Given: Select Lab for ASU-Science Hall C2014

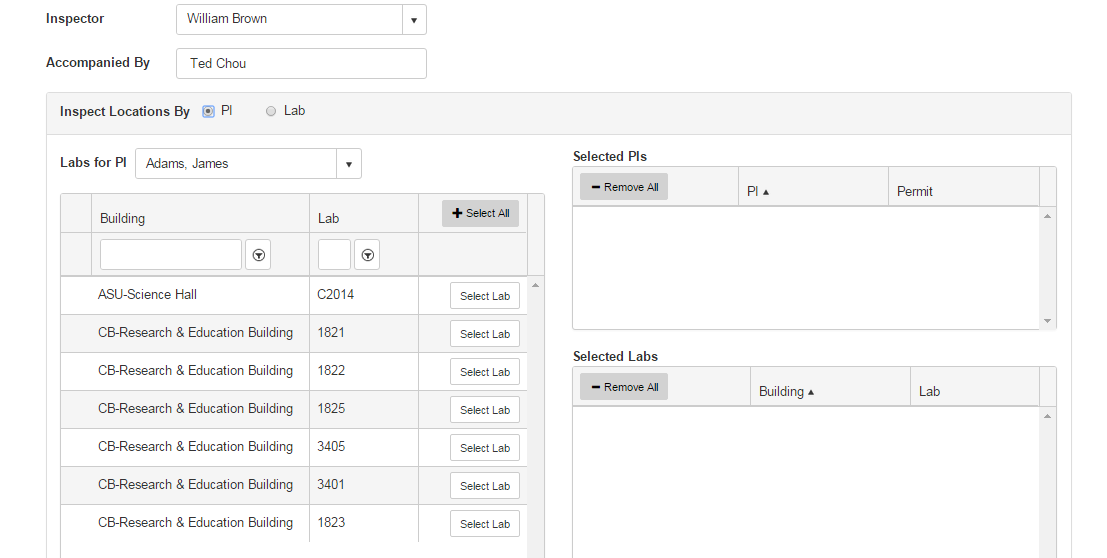Looking at the screenshot, I should 485,296.
